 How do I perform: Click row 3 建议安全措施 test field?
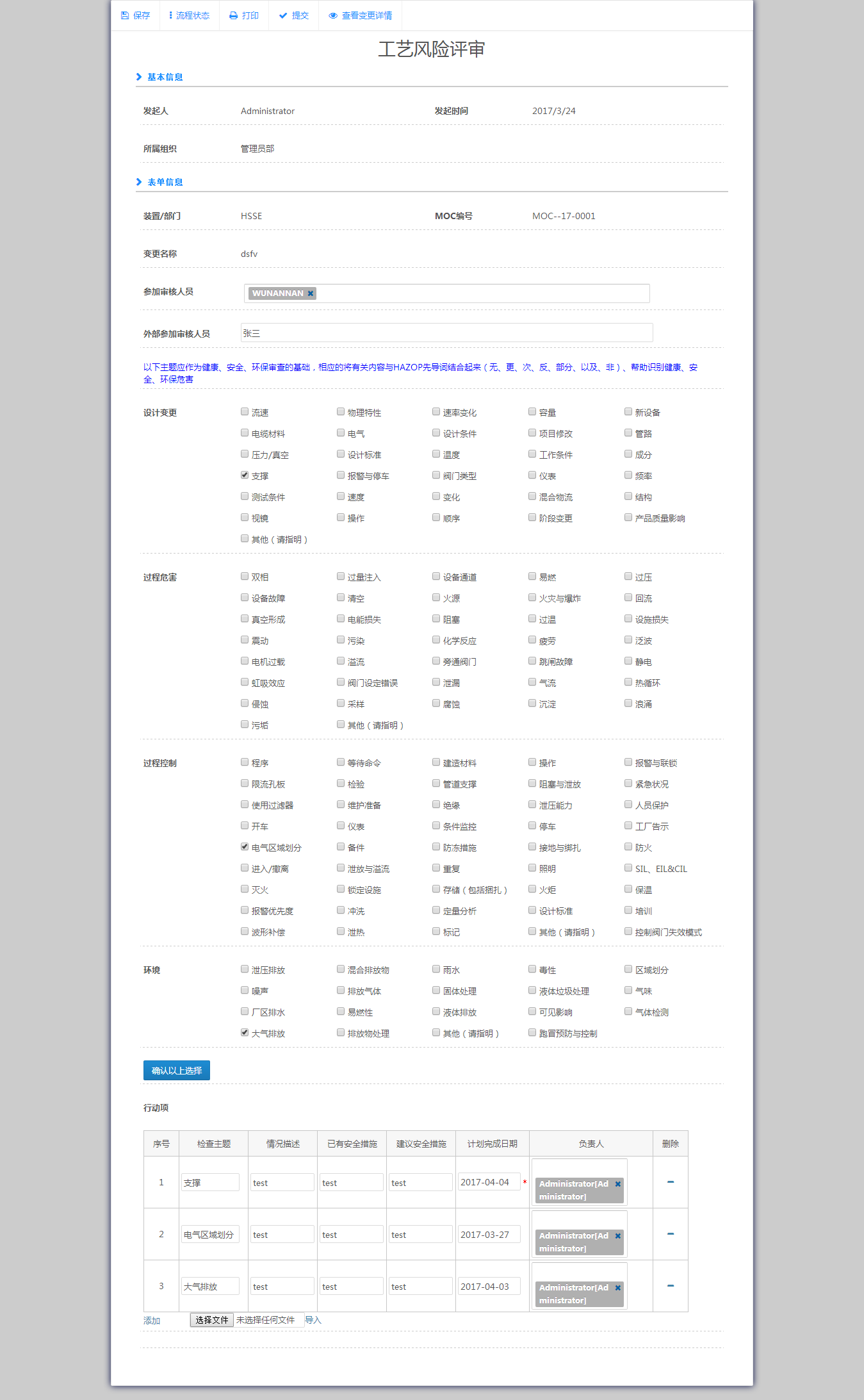click(421, 1286)
